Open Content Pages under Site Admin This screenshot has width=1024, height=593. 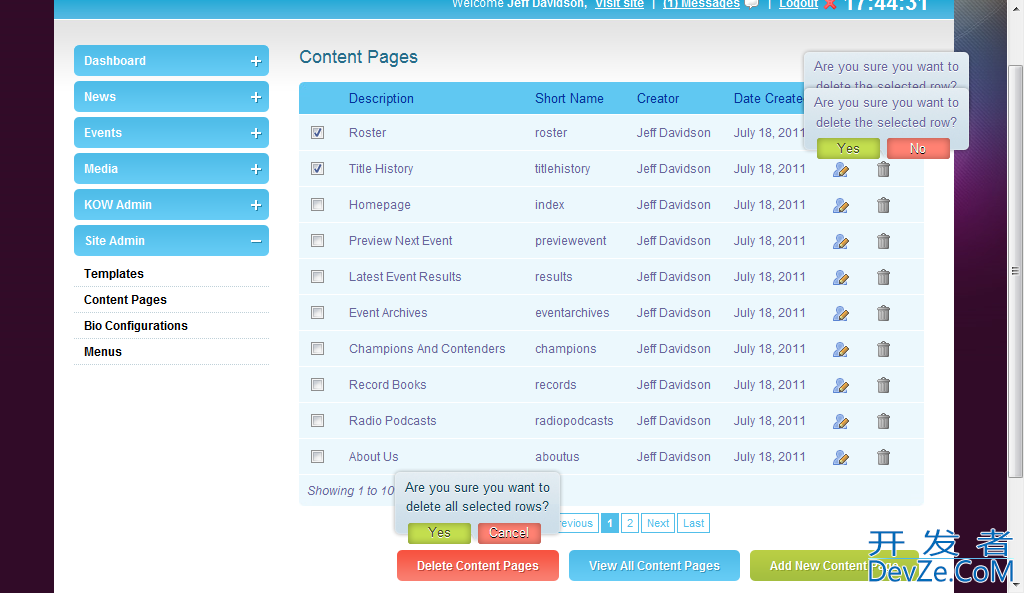point(125,300)
